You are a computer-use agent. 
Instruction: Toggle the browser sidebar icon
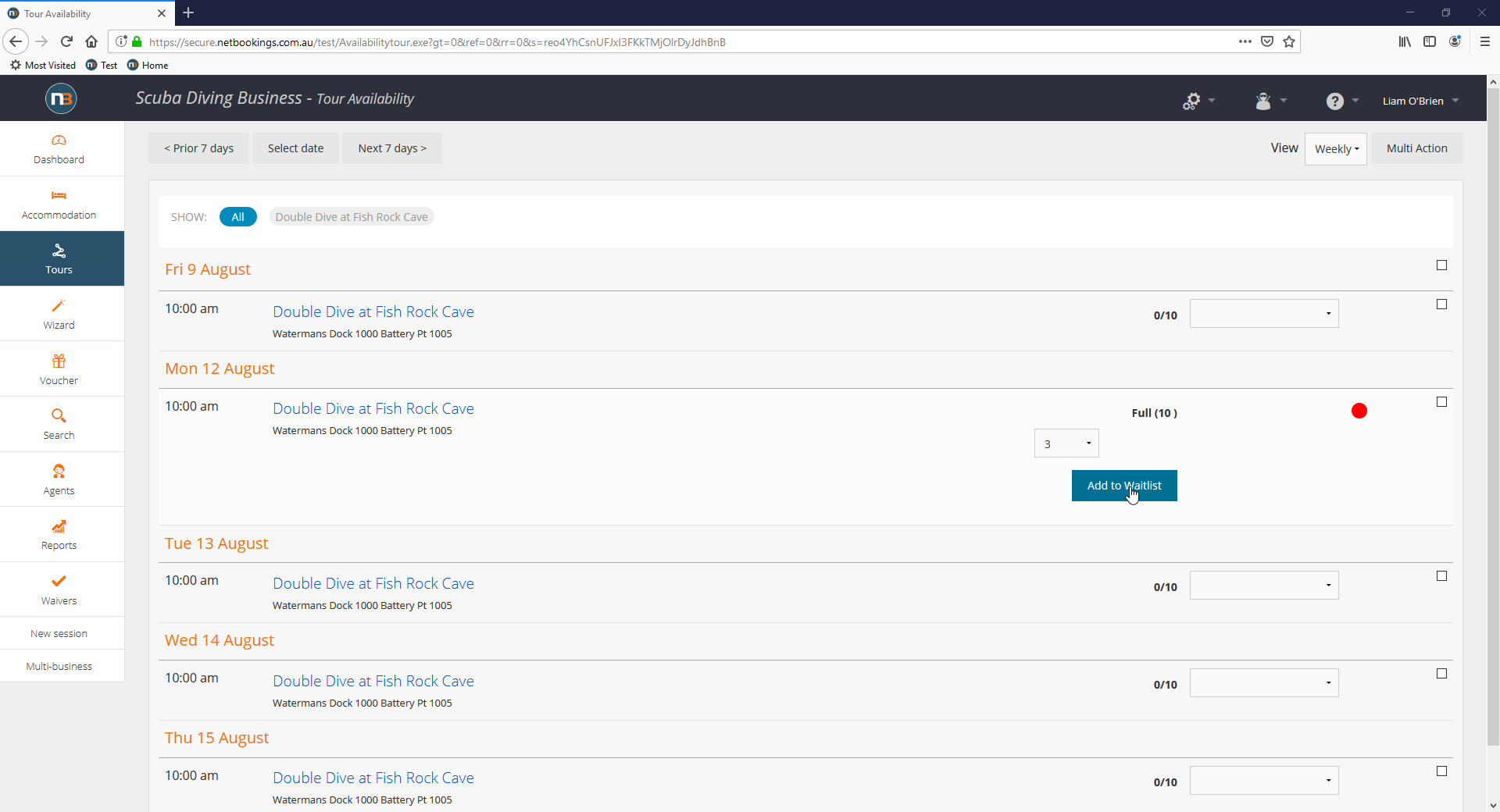1430,41
